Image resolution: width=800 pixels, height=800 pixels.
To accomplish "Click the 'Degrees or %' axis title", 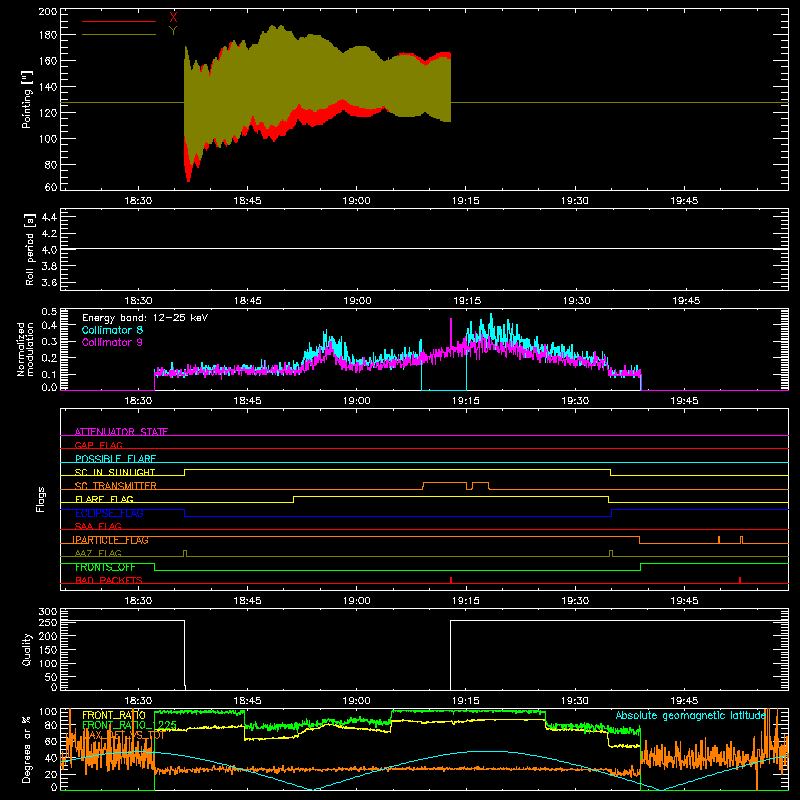I will click(27, 749).
